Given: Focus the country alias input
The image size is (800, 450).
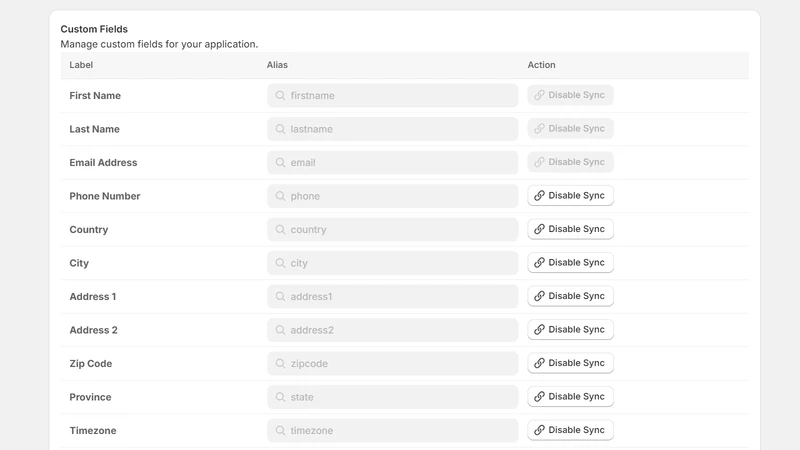Looking at the screenshot, I should coord(392,230).
